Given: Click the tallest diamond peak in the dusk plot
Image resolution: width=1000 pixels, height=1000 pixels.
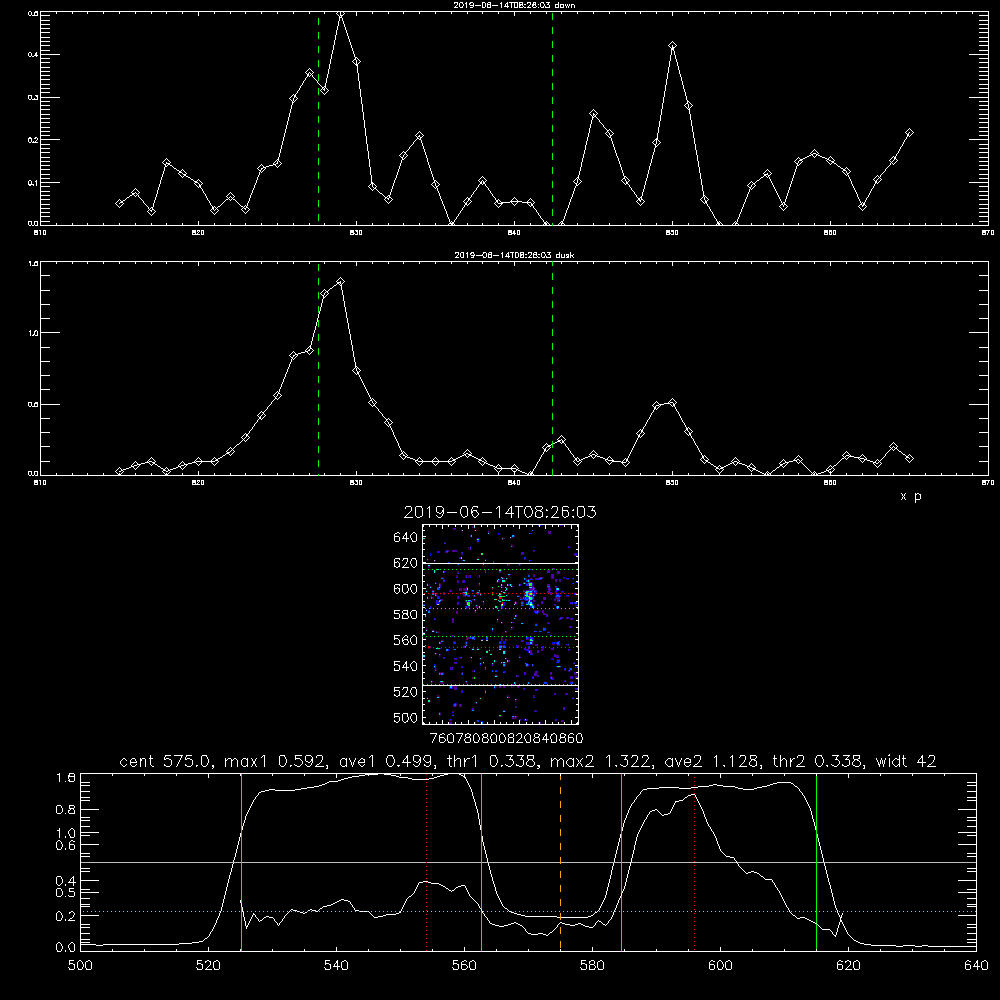Looking at the screenshot, I should [341, 281].
